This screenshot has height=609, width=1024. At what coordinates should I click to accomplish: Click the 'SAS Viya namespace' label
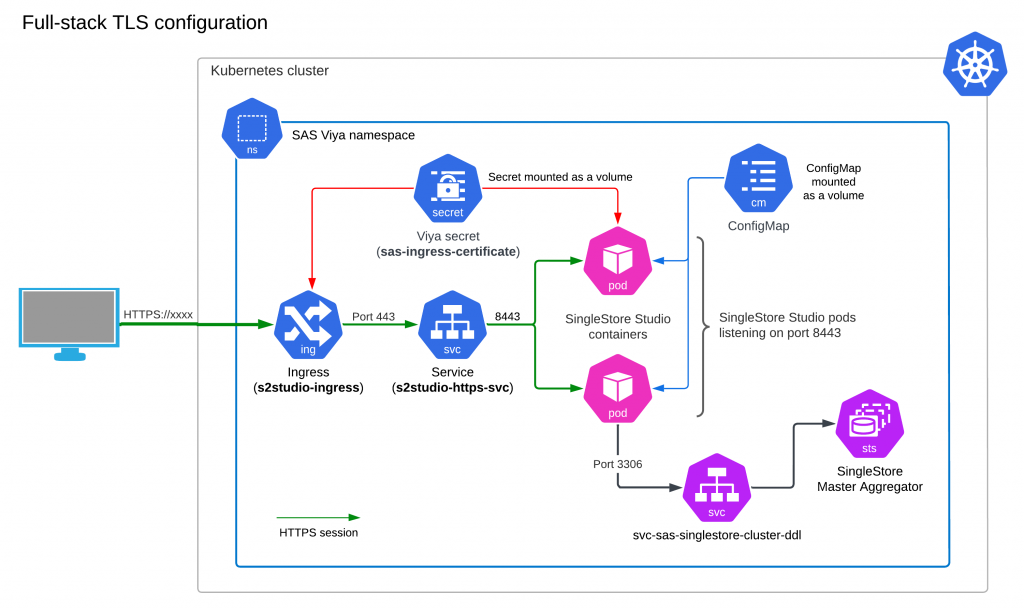coord(353,135)
